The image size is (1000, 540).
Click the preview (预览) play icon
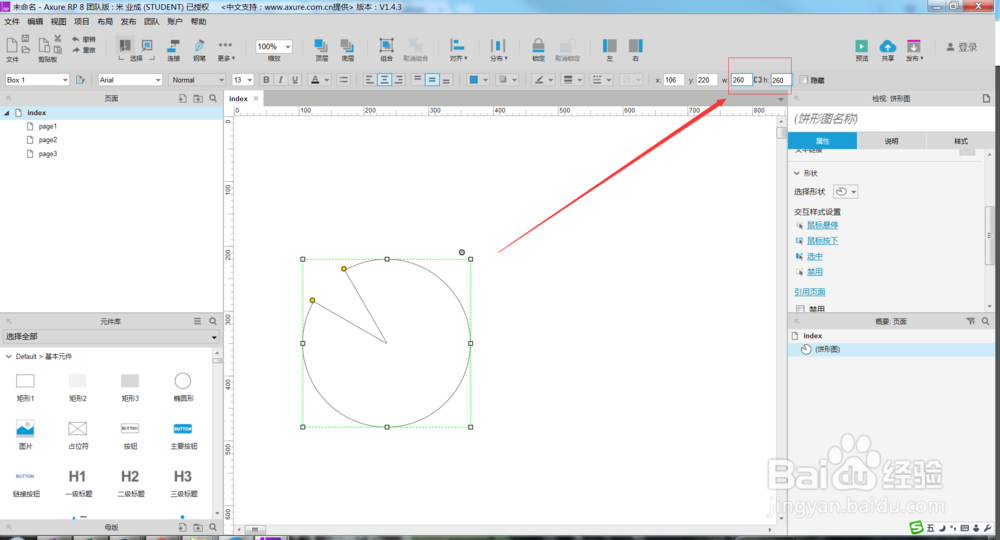click(x=862, y=46)
